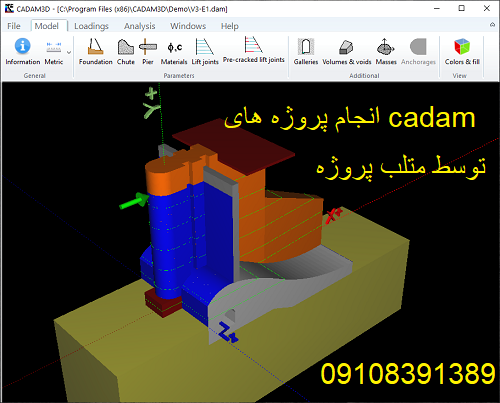Collapse the ribbon using the corner arrow

pos(492,25)
